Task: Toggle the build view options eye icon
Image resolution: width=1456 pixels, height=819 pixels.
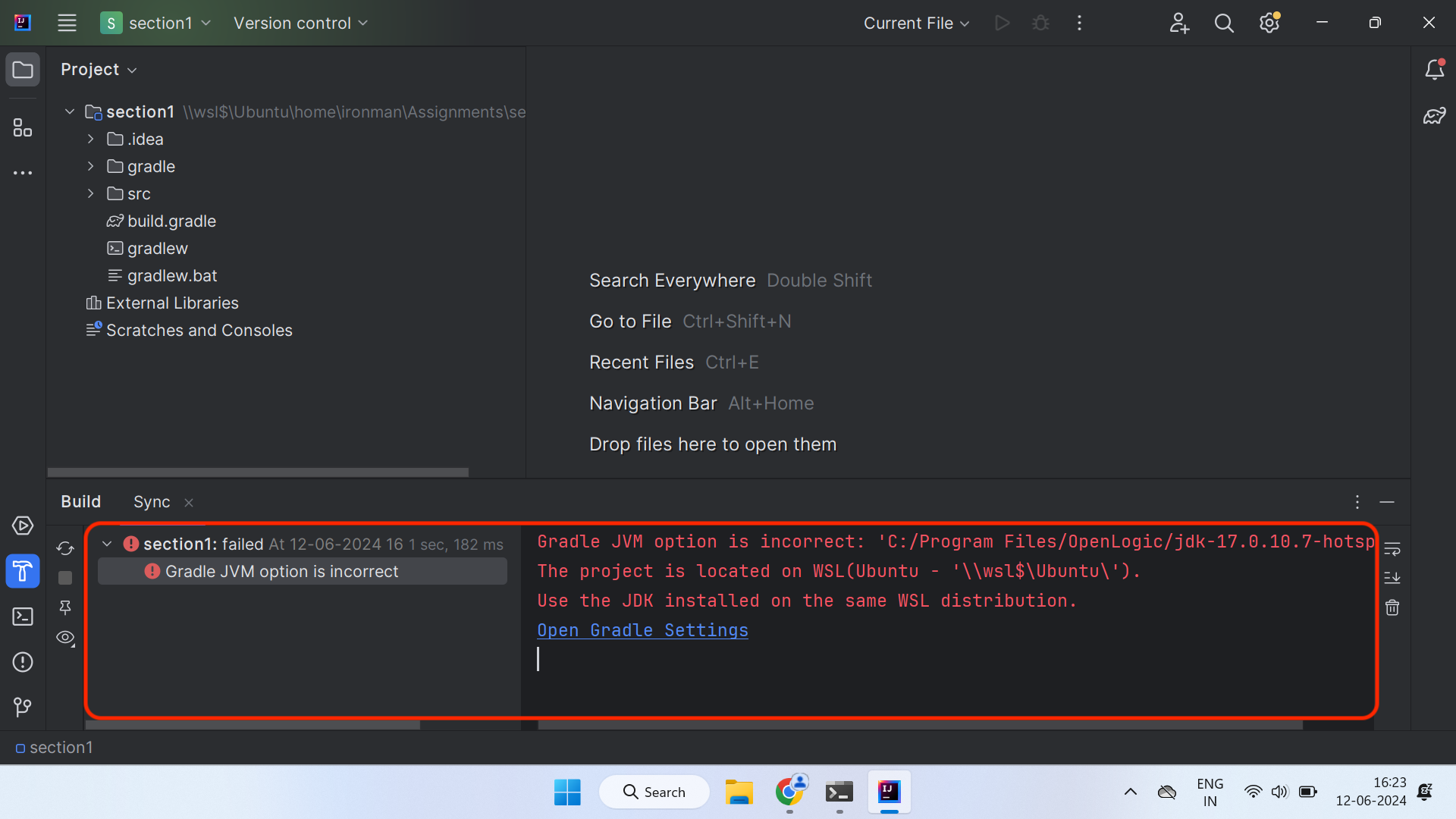Action: coord(66,638)
